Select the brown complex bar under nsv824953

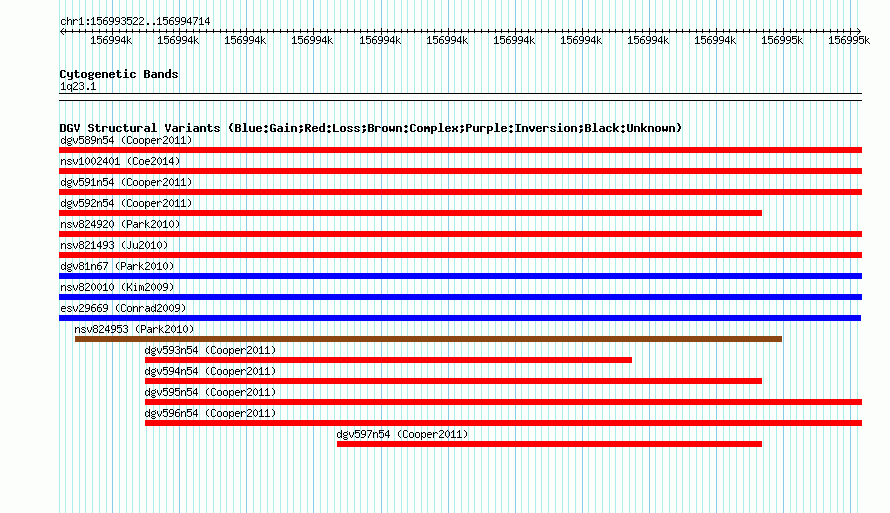coord(429,339)
